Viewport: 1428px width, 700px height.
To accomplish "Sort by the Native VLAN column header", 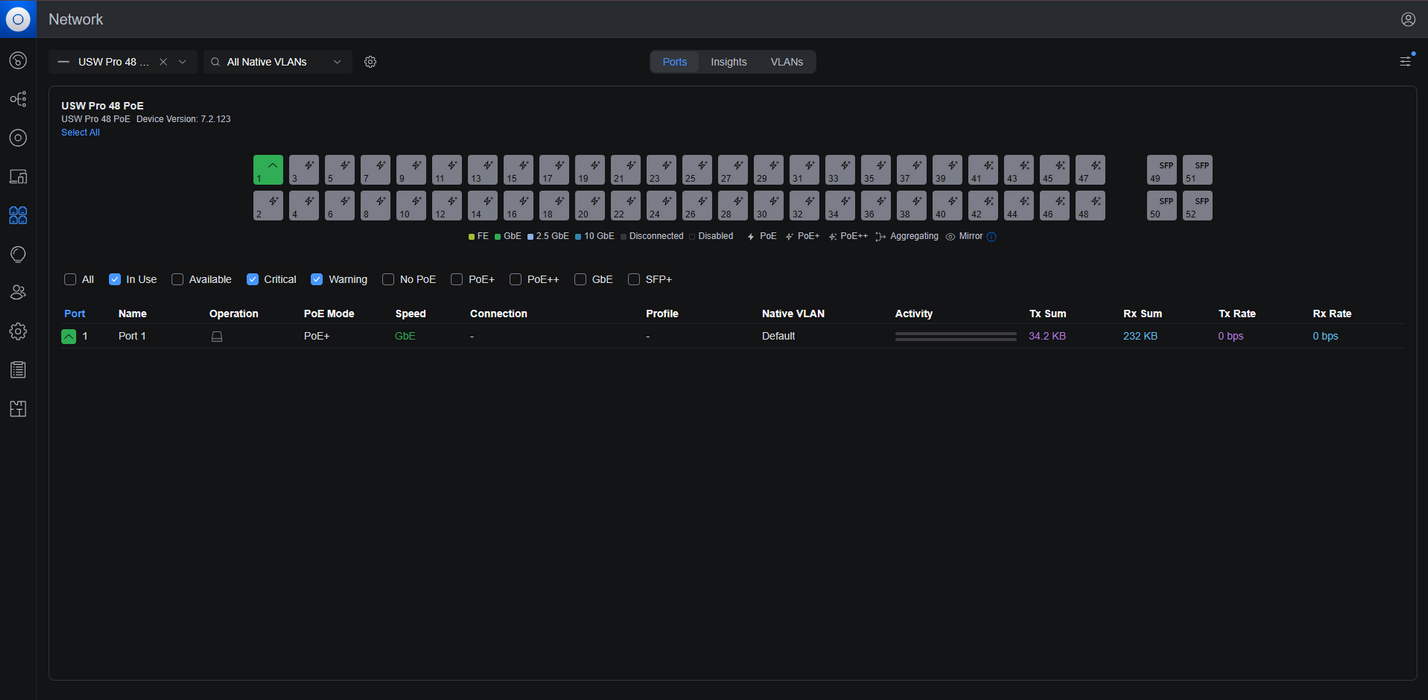I will (793, 314).
